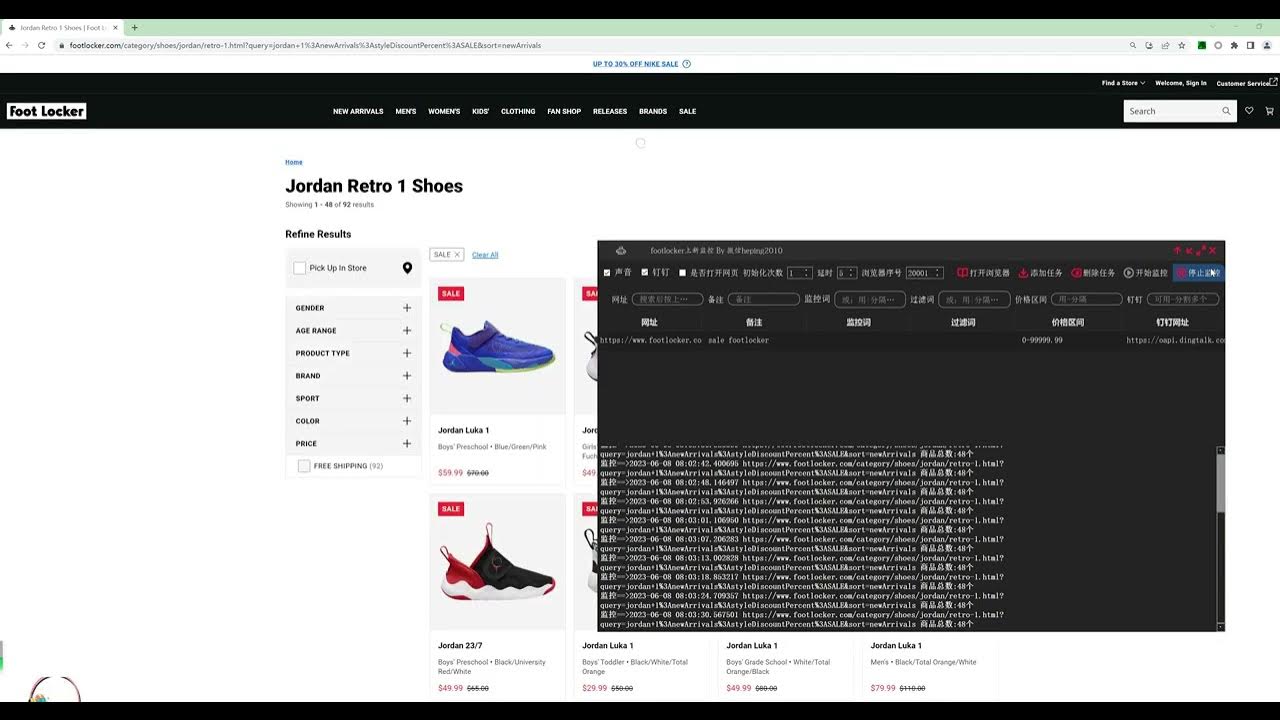This screenshot has width=1280, height=720.
Task: Open the KIDS' menu
Action: point(481,111)
